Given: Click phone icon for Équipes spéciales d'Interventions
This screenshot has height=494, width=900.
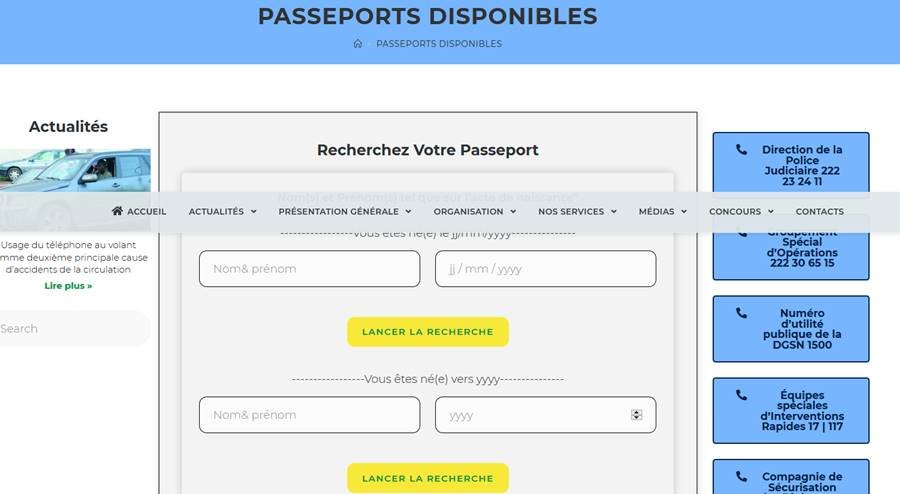Looking at the screenshot, I should pos(741,395).
